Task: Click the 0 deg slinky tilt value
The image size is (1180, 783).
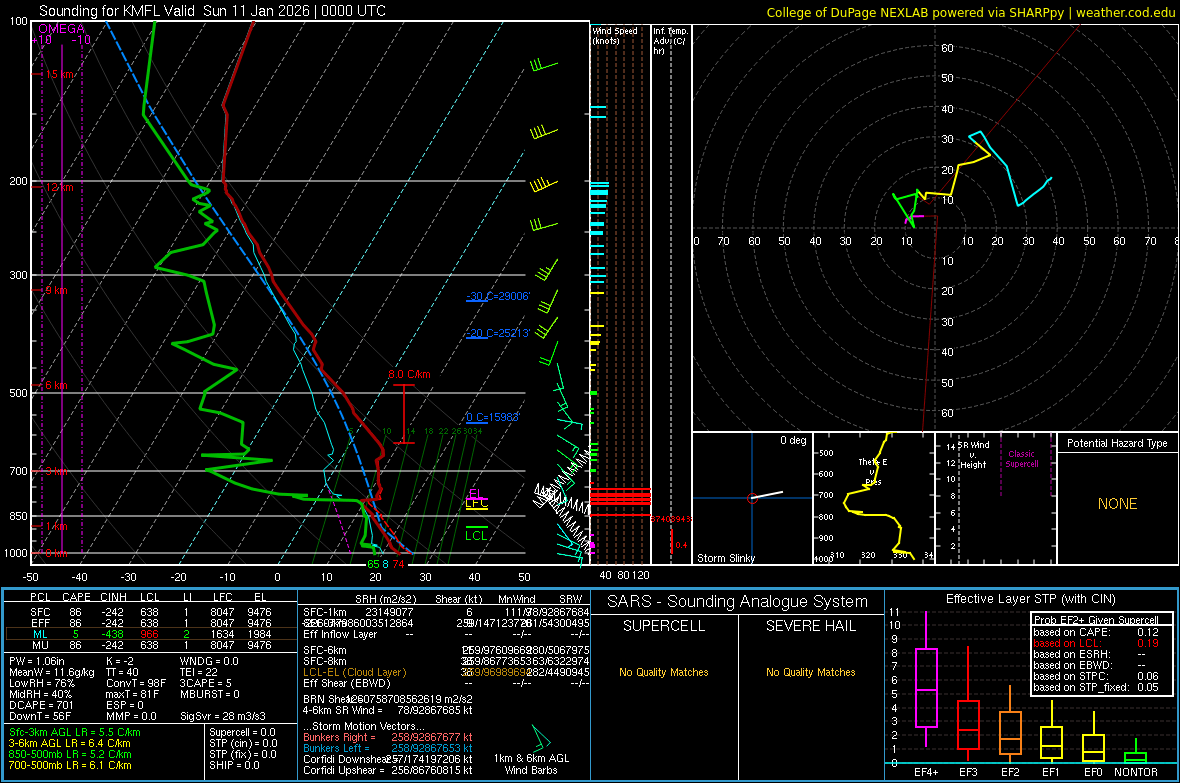Action: point(793,440)
